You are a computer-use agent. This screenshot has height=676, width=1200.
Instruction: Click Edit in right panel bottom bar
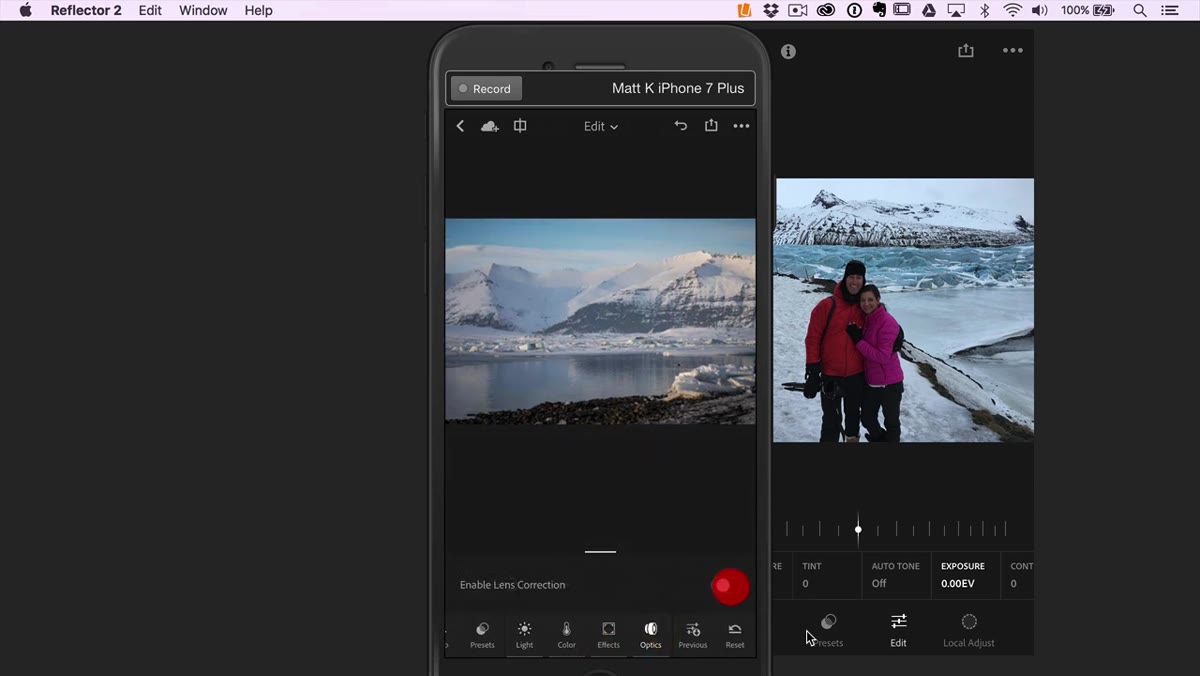pyautogui.click(x=898, y=631)
